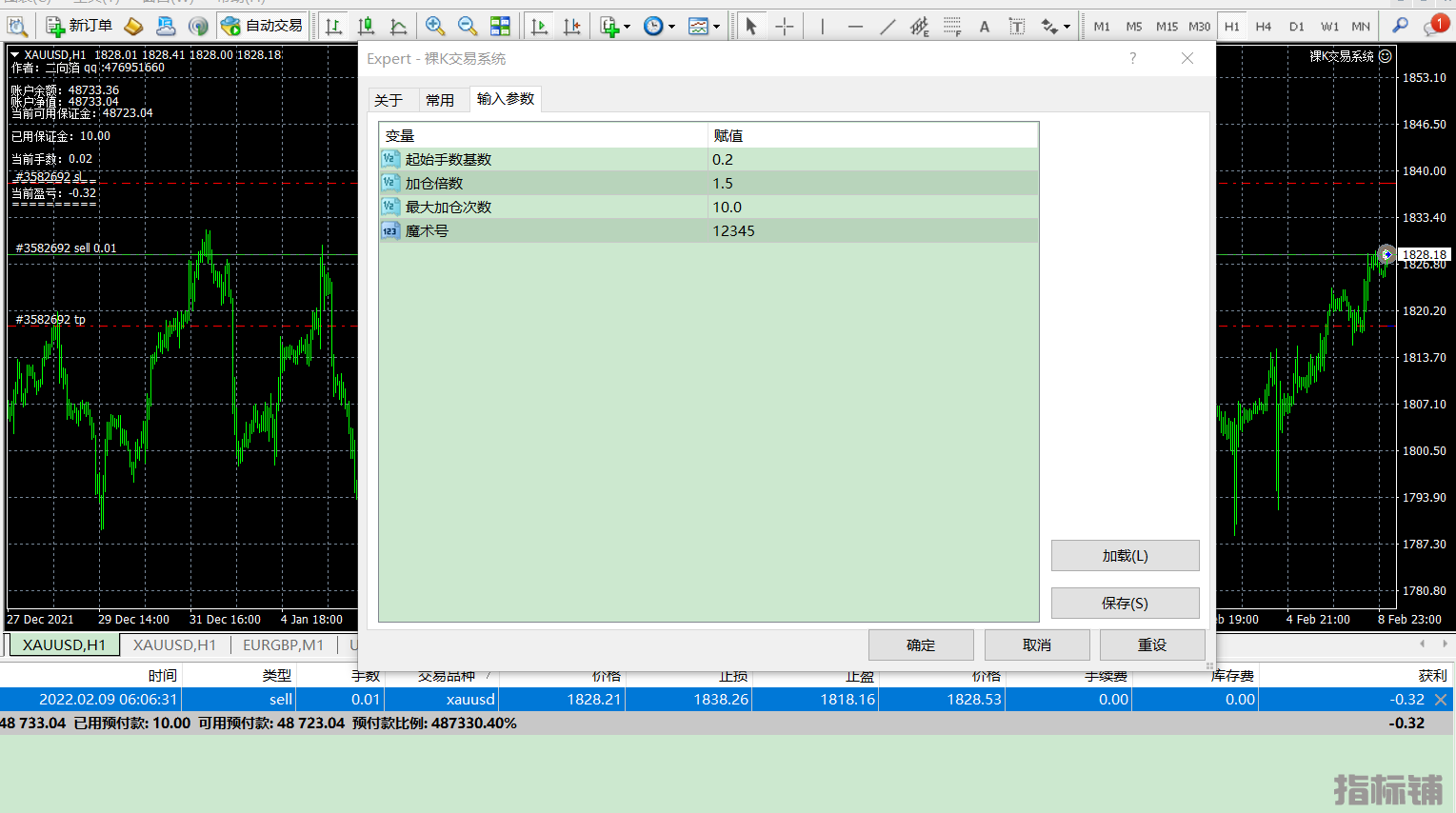Switch to line chart mode

[399, 27]
